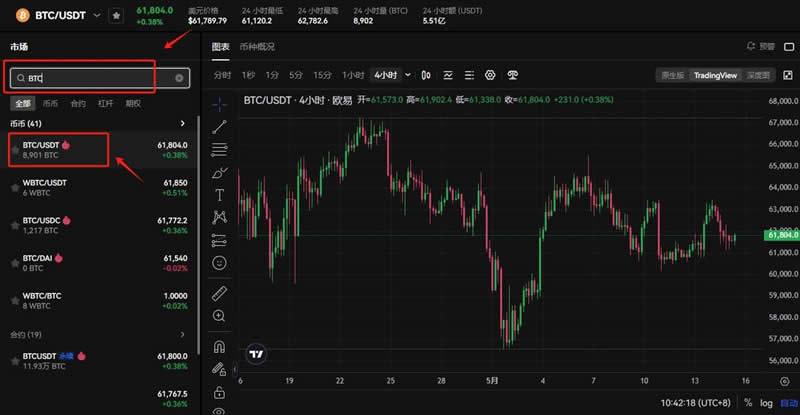Select the text annotation tool

pos(219,194)
